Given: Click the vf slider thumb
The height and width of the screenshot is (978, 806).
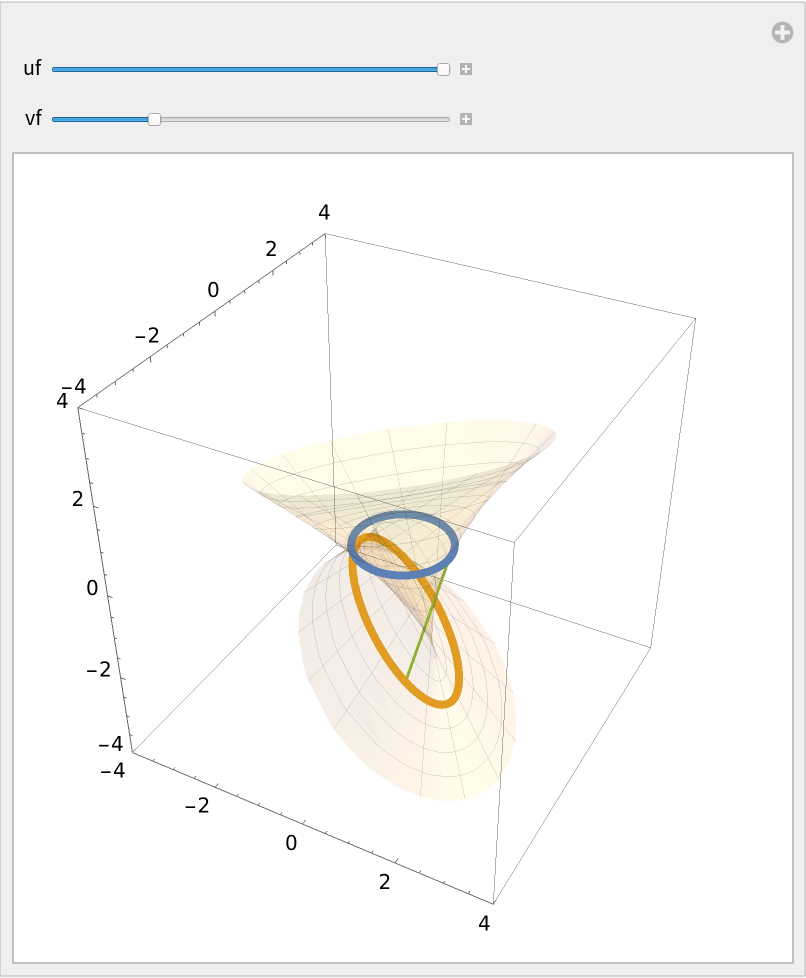Looking at the screenshot, I should click(x=154, y=119).
